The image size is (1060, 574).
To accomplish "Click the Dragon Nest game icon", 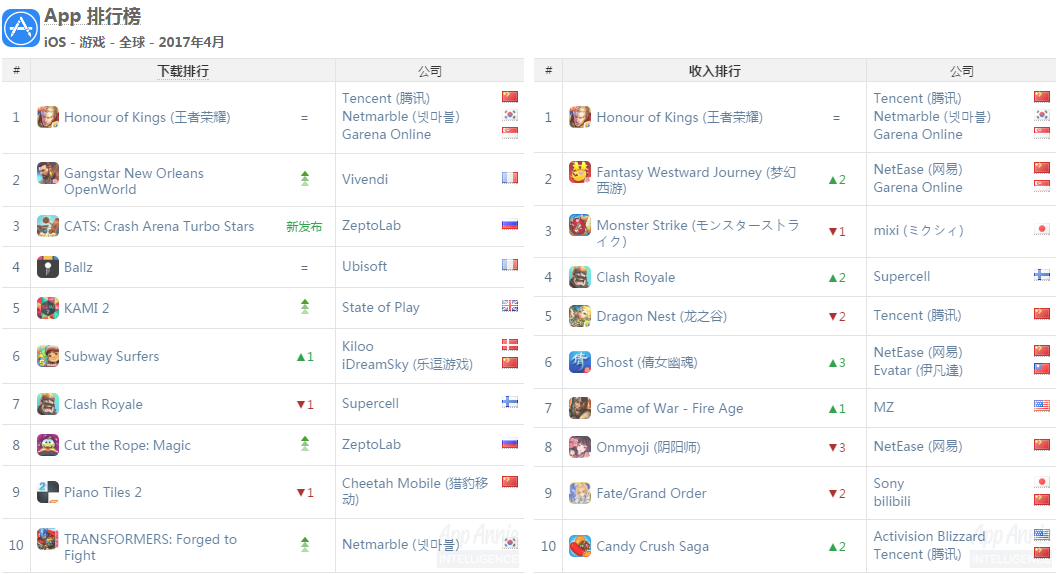I will (579, 316).
